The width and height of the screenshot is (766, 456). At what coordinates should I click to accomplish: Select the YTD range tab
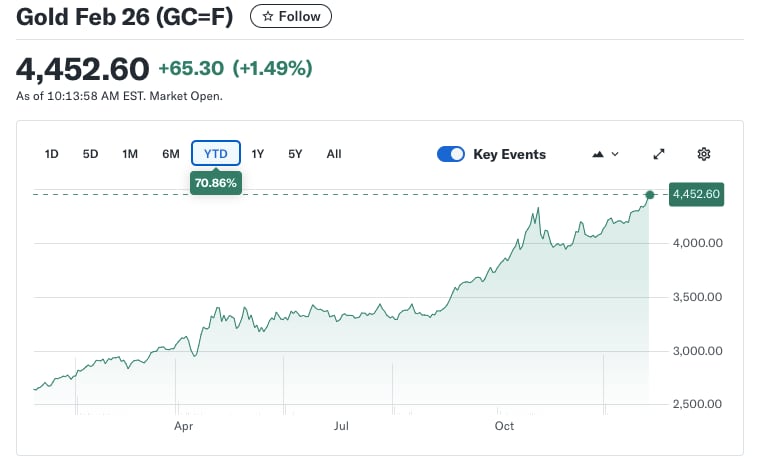(x=215, y=154)
